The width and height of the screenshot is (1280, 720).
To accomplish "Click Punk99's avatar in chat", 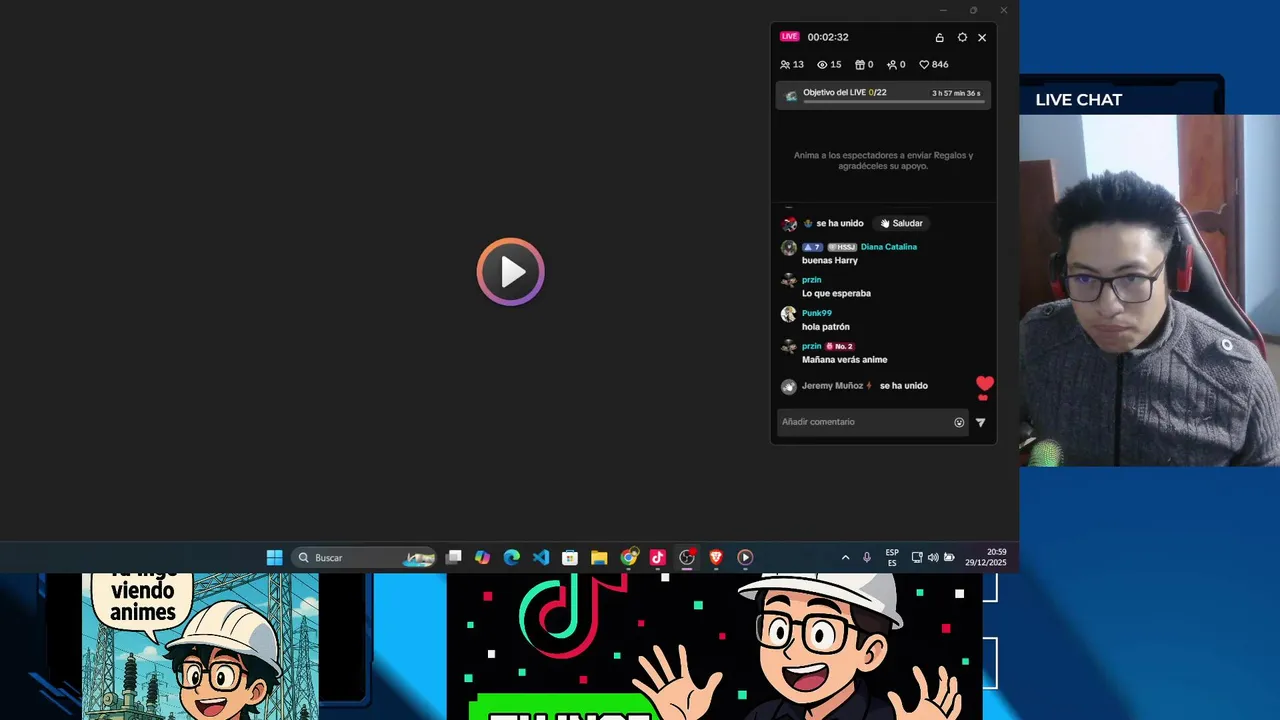I will tap(789, 314).
